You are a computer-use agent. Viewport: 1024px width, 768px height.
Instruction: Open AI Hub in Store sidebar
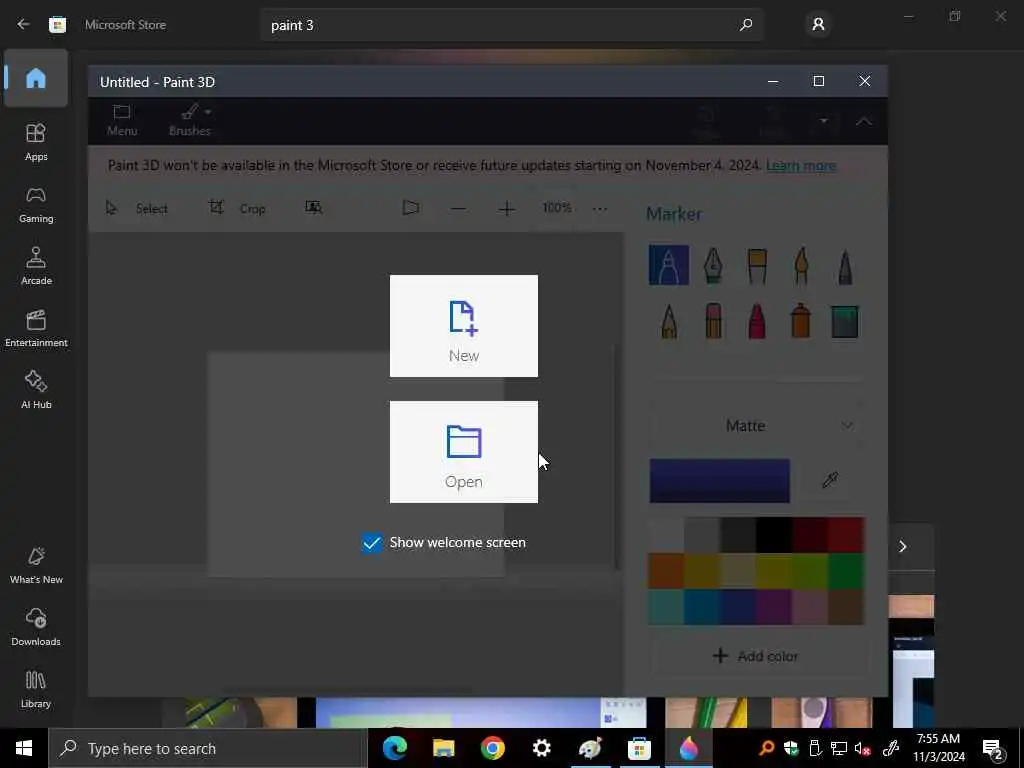(x=36, y=390)
